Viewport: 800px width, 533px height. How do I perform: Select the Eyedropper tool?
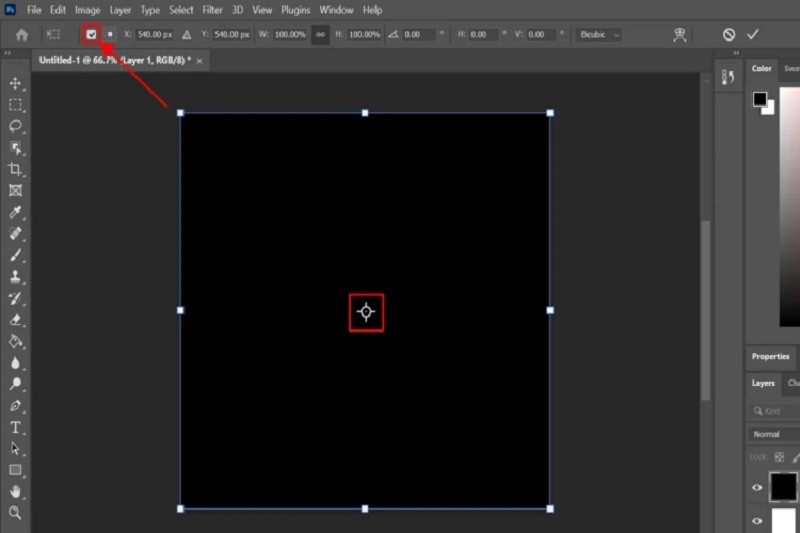coord(16,212)
